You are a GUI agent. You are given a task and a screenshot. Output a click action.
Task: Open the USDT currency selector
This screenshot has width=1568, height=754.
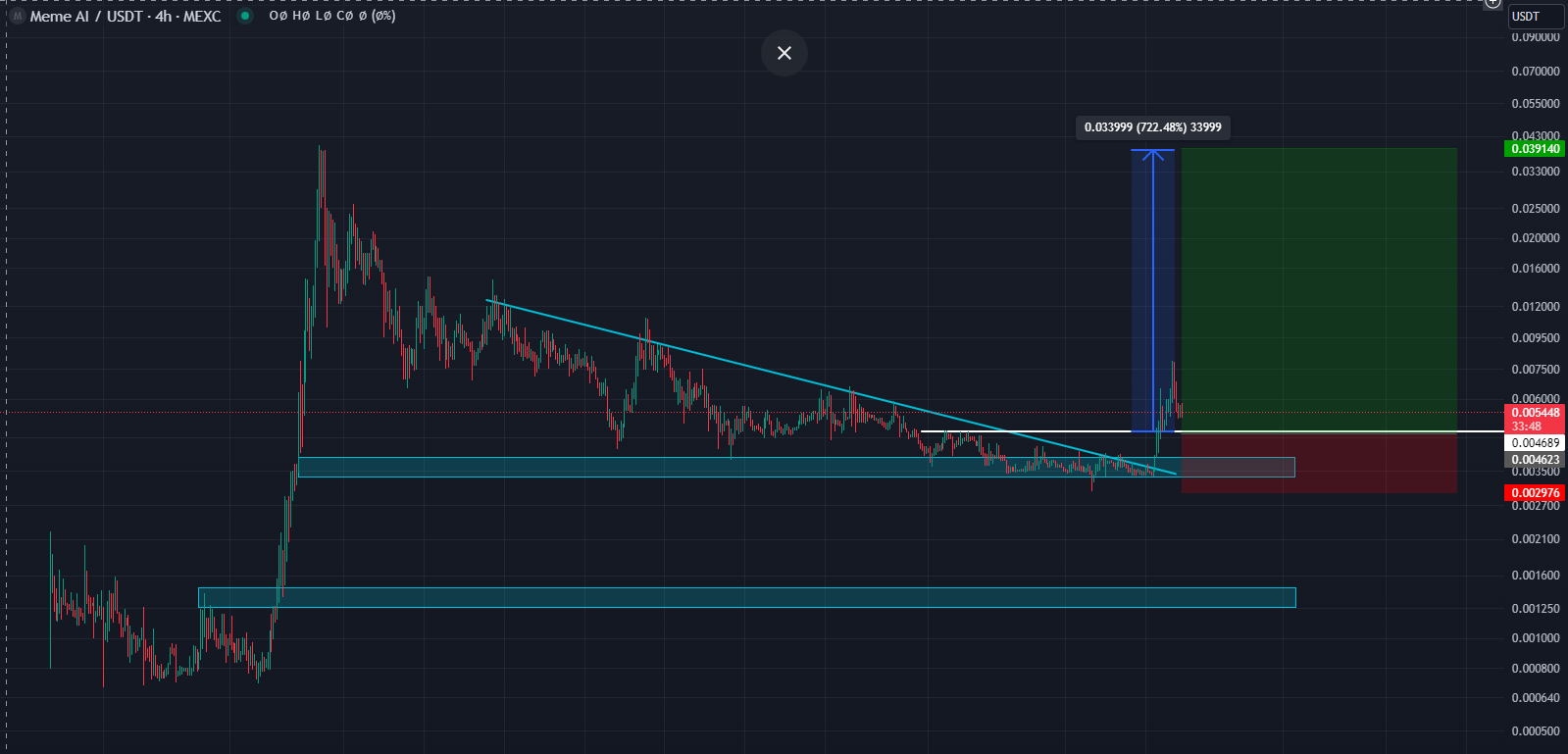pyautogui.click(x=1536, y=16)
